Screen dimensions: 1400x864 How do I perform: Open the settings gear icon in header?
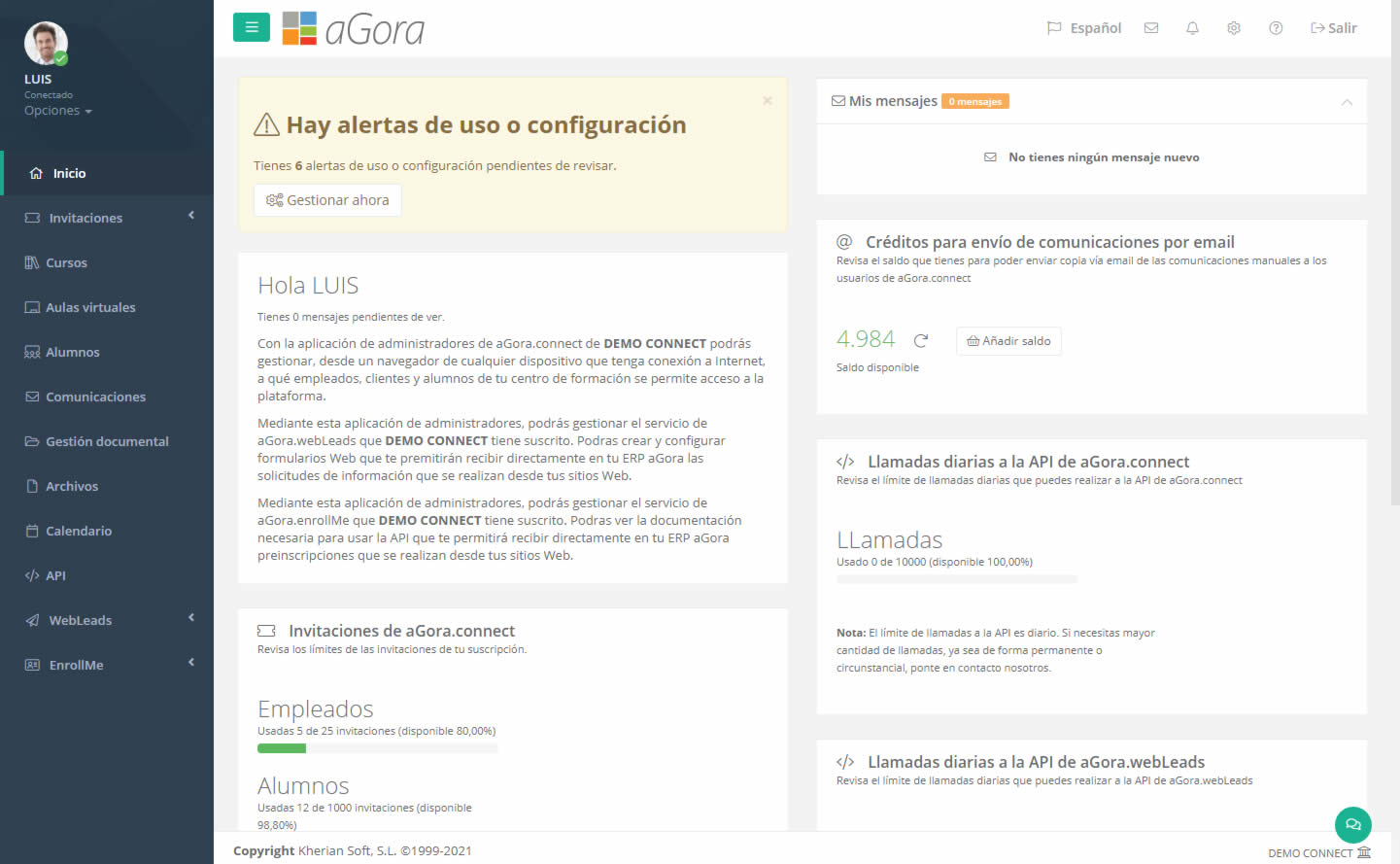1234,28
